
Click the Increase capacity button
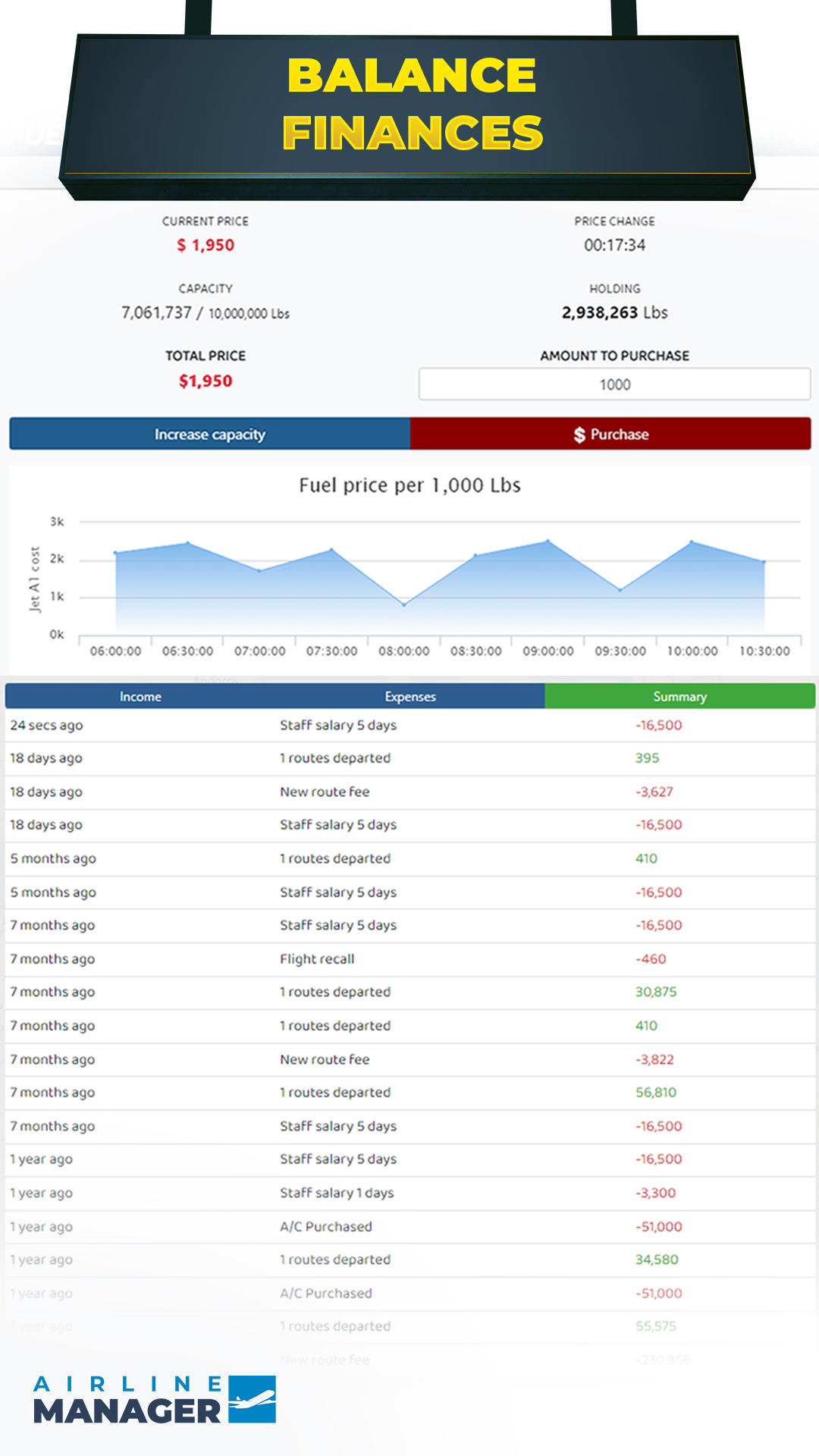tap(209, 434)
